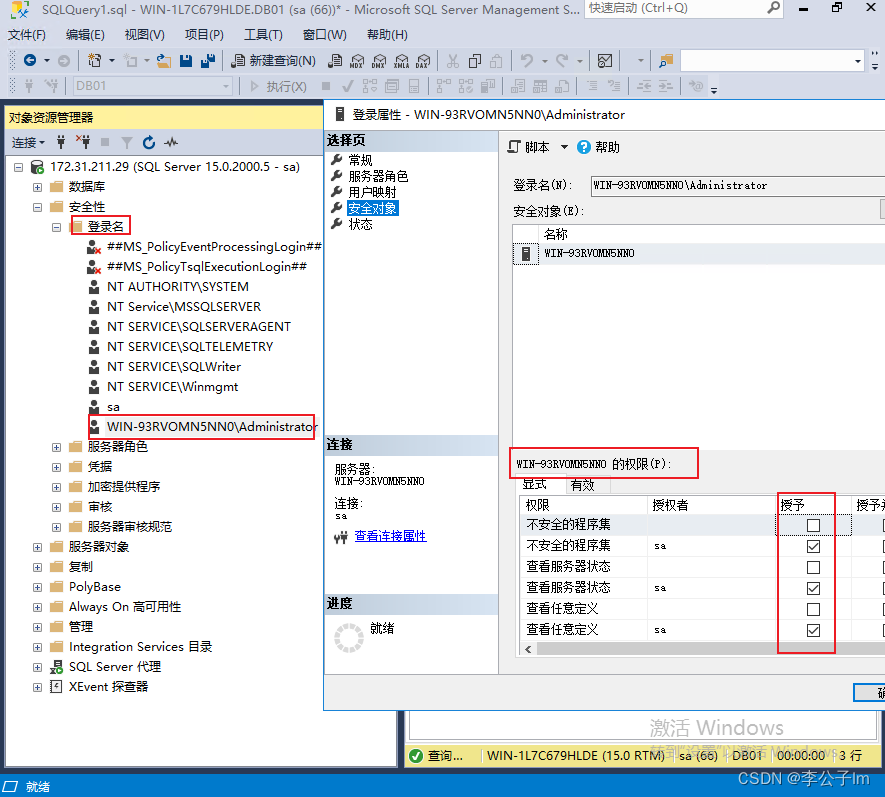Click the Activity Monitor toolbar icon
The width and height of the screenshot is (885, 797).
(604, 60)
